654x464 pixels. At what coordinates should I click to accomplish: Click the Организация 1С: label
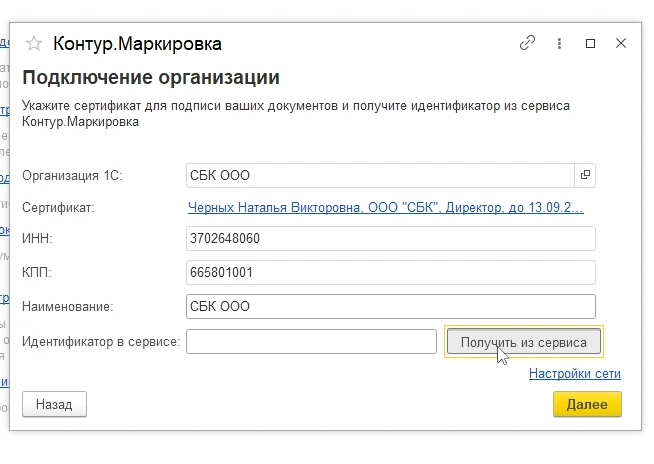(72, 176)
